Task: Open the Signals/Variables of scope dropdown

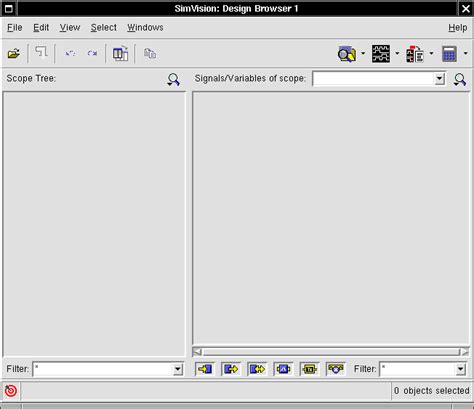Action: (440, 79)
